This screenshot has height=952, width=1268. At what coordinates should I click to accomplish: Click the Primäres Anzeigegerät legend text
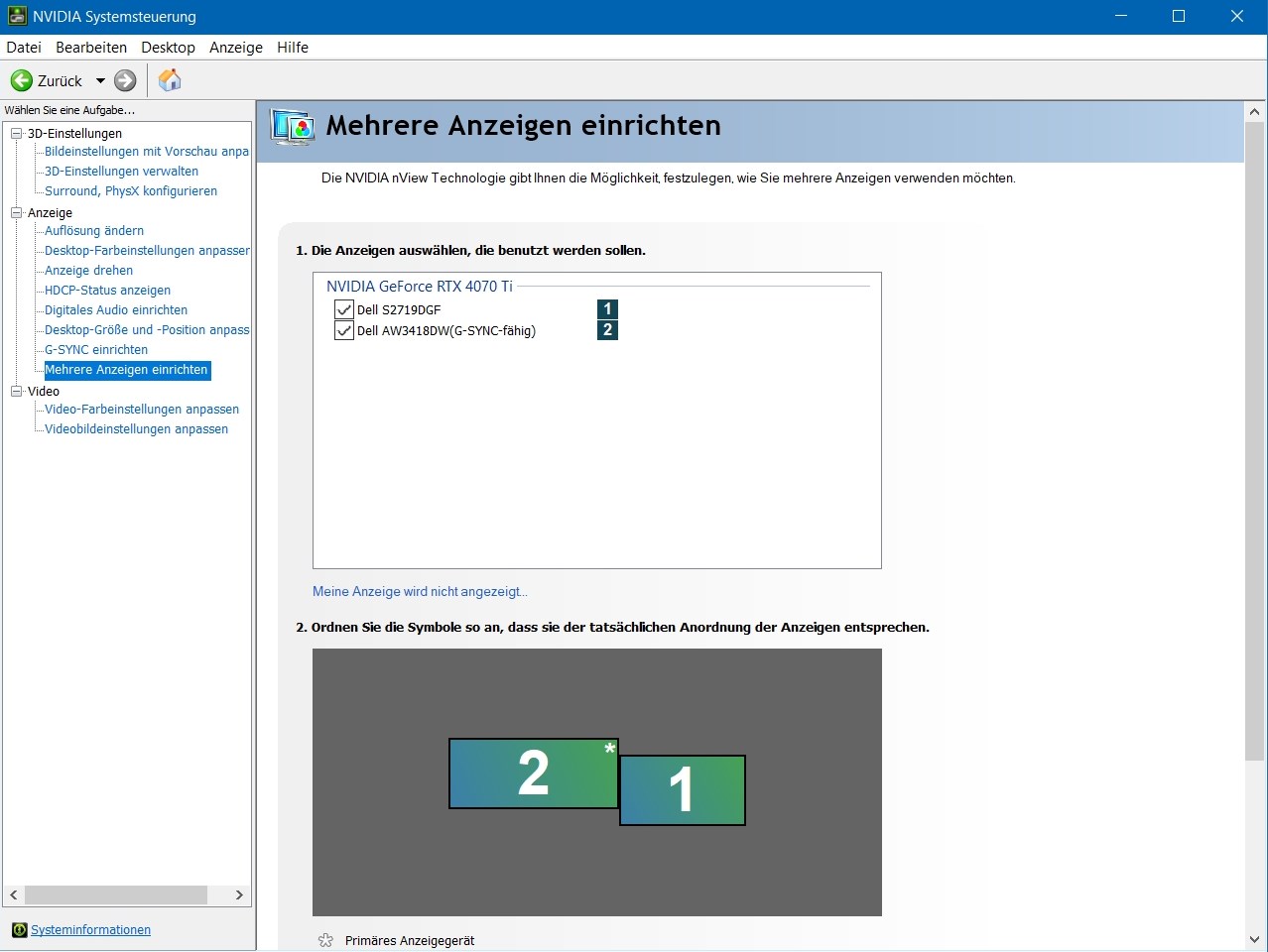410,940
